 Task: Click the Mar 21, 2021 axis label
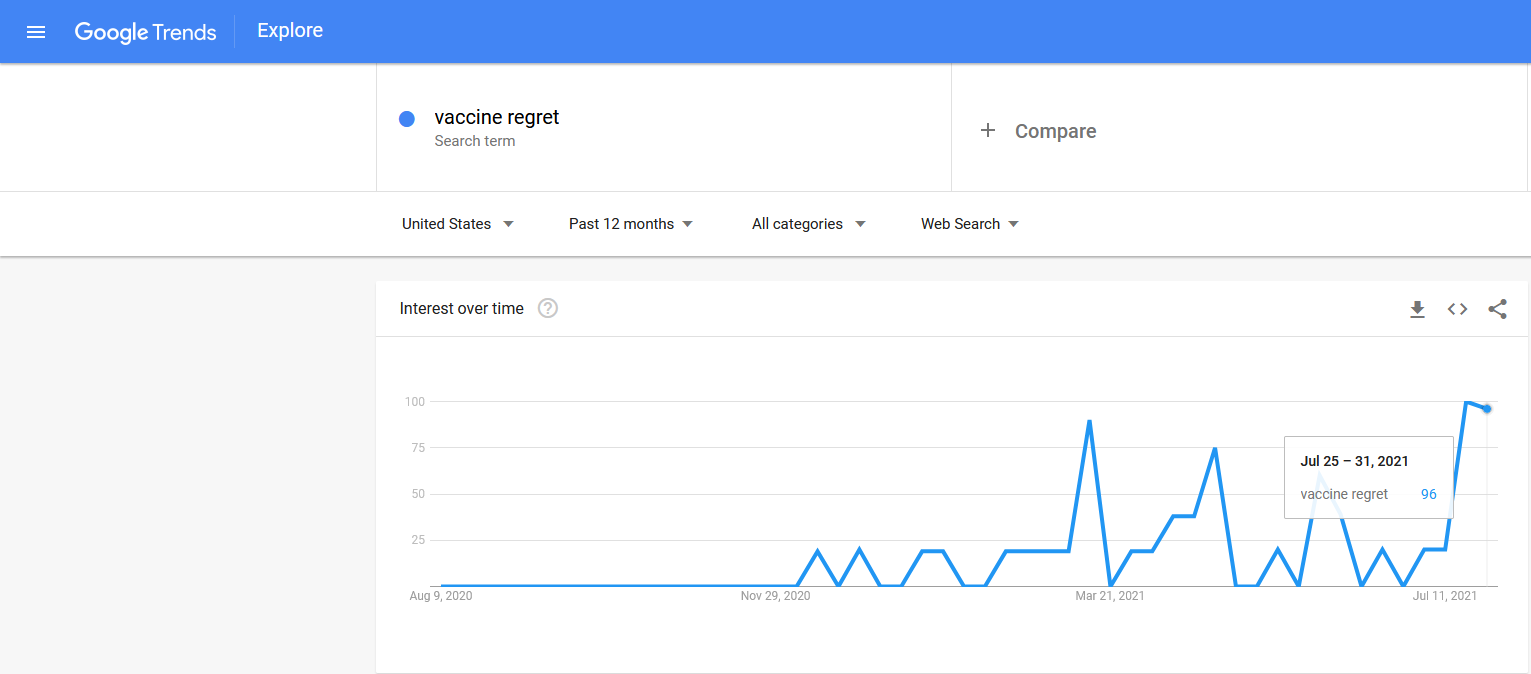click(x=1110, y=596)
